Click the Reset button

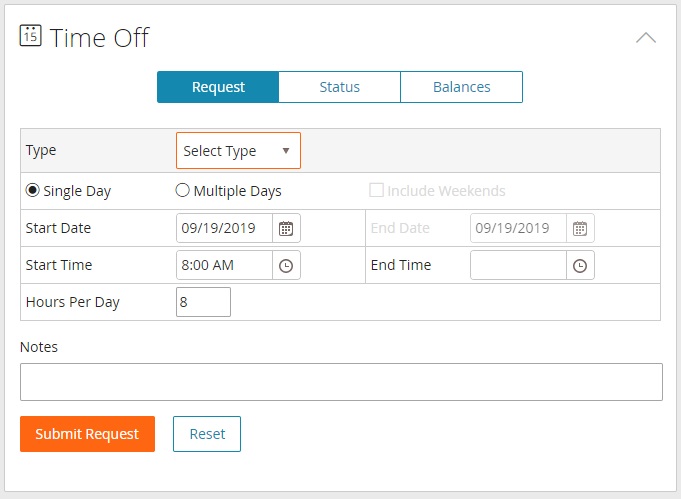(x=207, y=434)
